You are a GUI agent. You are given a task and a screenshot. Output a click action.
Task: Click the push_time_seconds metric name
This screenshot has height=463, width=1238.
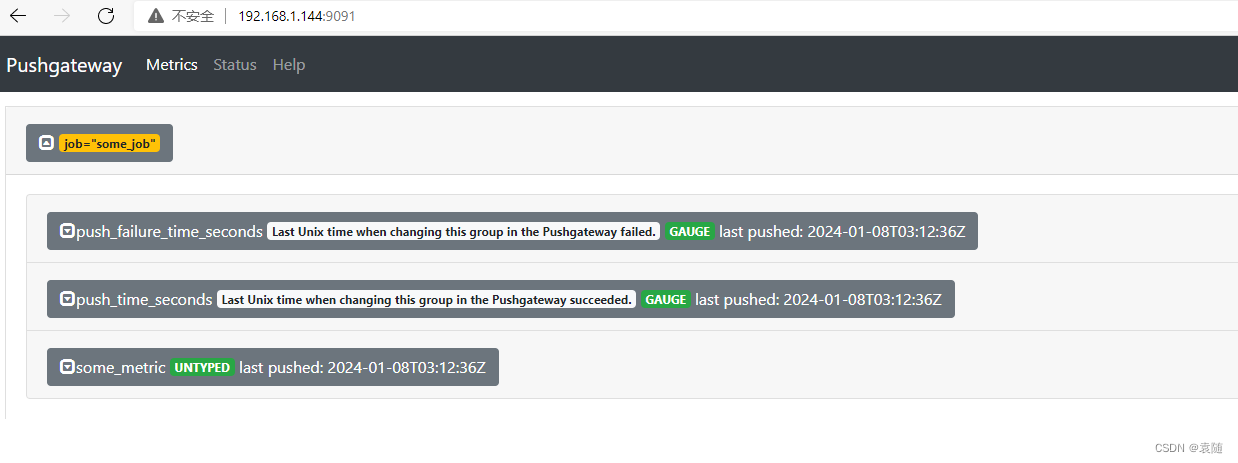click(144, 299)
